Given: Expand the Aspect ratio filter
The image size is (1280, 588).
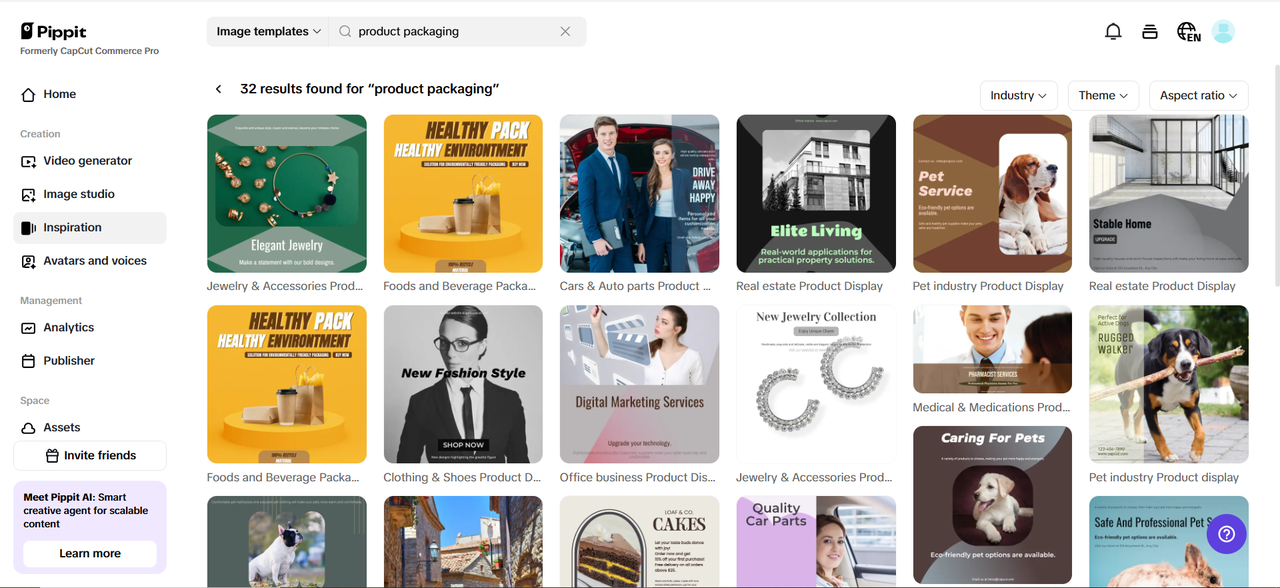Looking at the screenshot, I should 1198,96.
